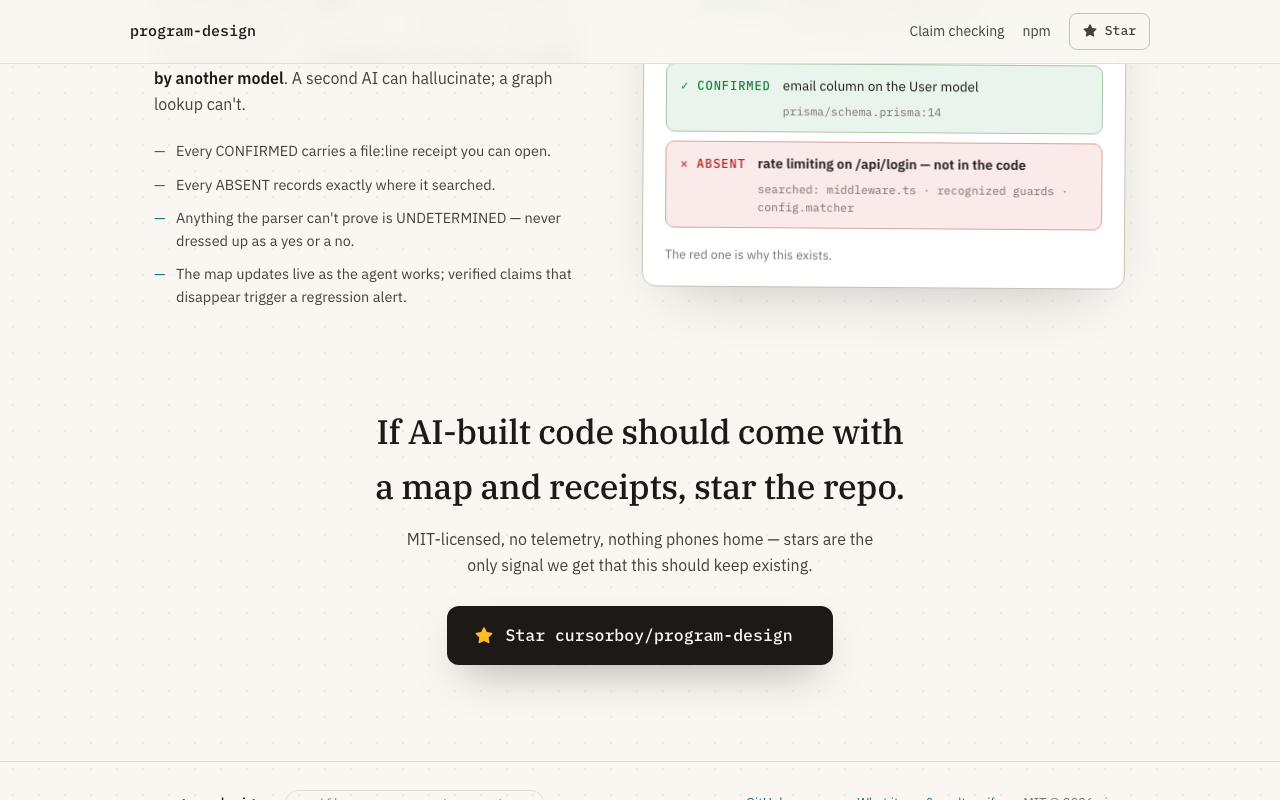The image size is (1280, 800).
Task: Open the program-design logo link
Action: click(x=193, y=31)
